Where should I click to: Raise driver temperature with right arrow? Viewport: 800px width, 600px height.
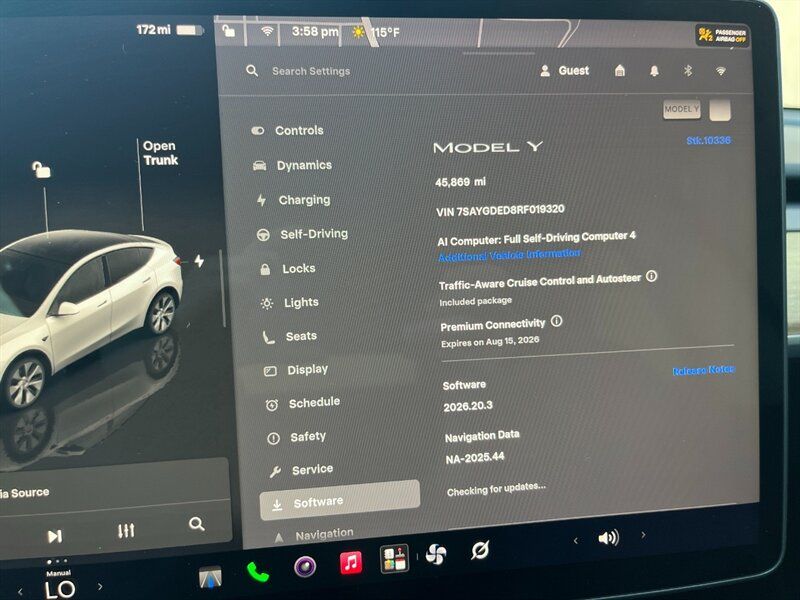100,586
